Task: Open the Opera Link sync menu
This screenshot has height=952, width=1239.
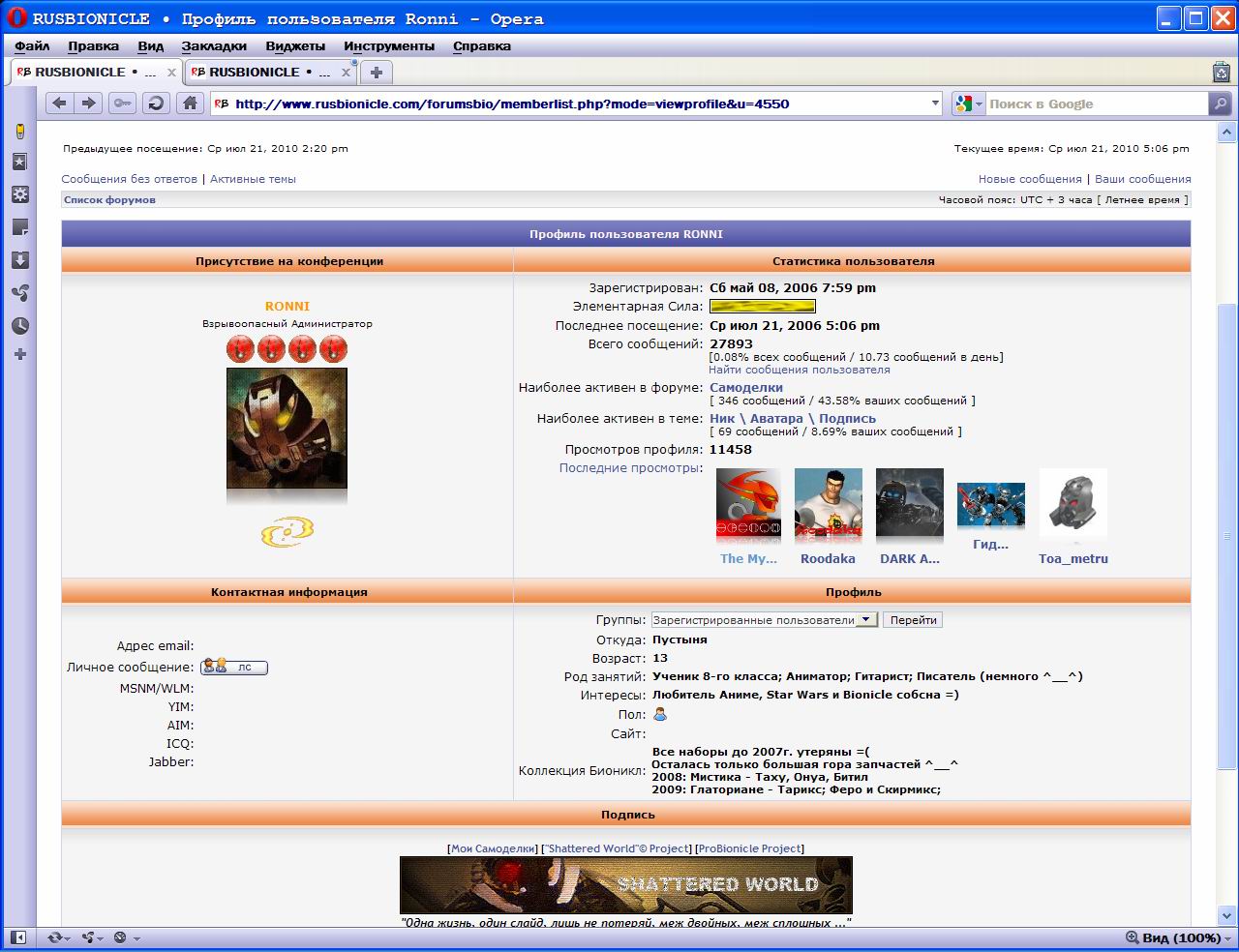Action: coord(59,937)
